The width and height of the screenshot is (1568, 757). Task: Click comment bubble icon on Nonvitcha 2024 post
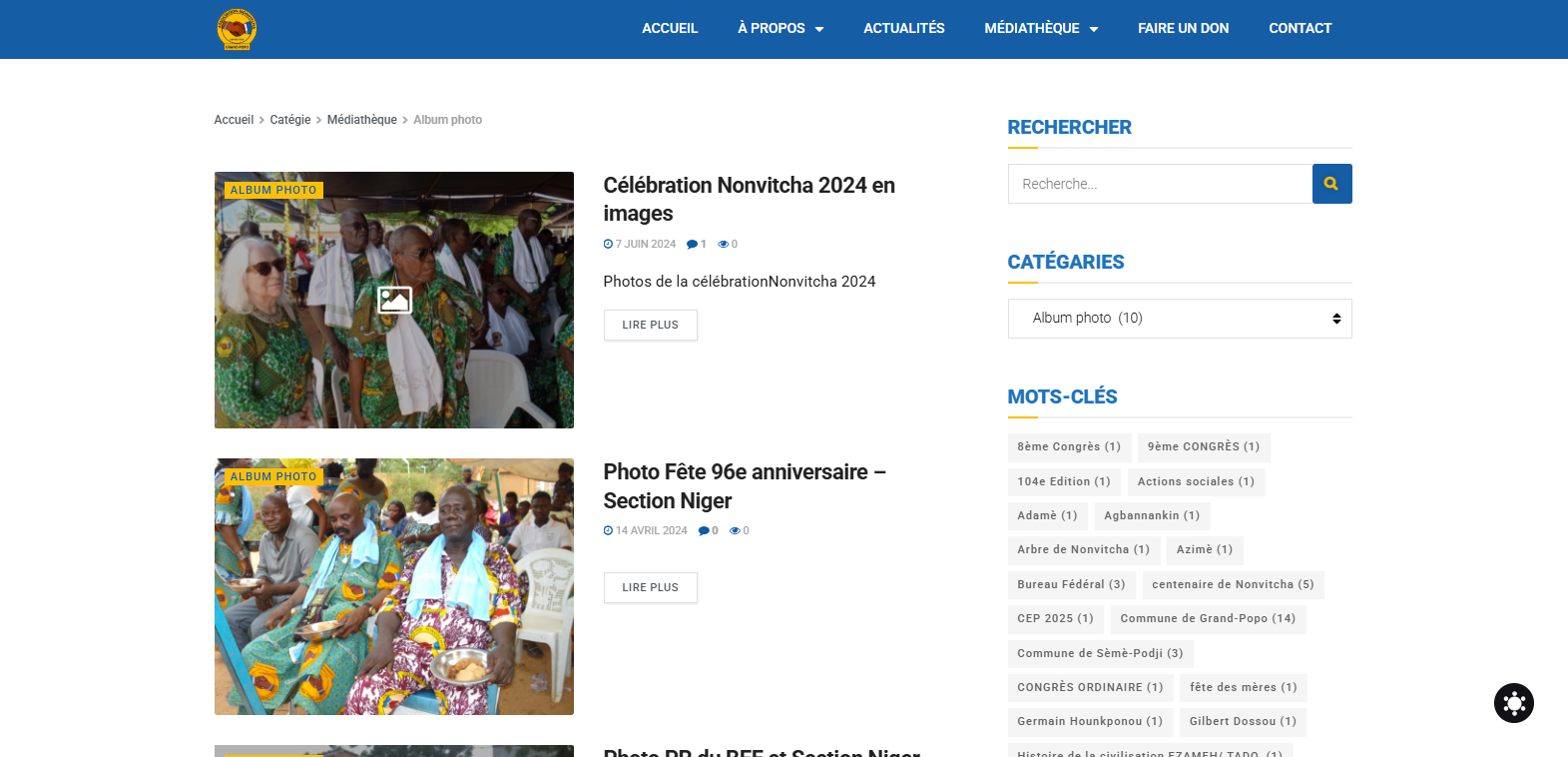pyautogui.click(x=692, y=244)
